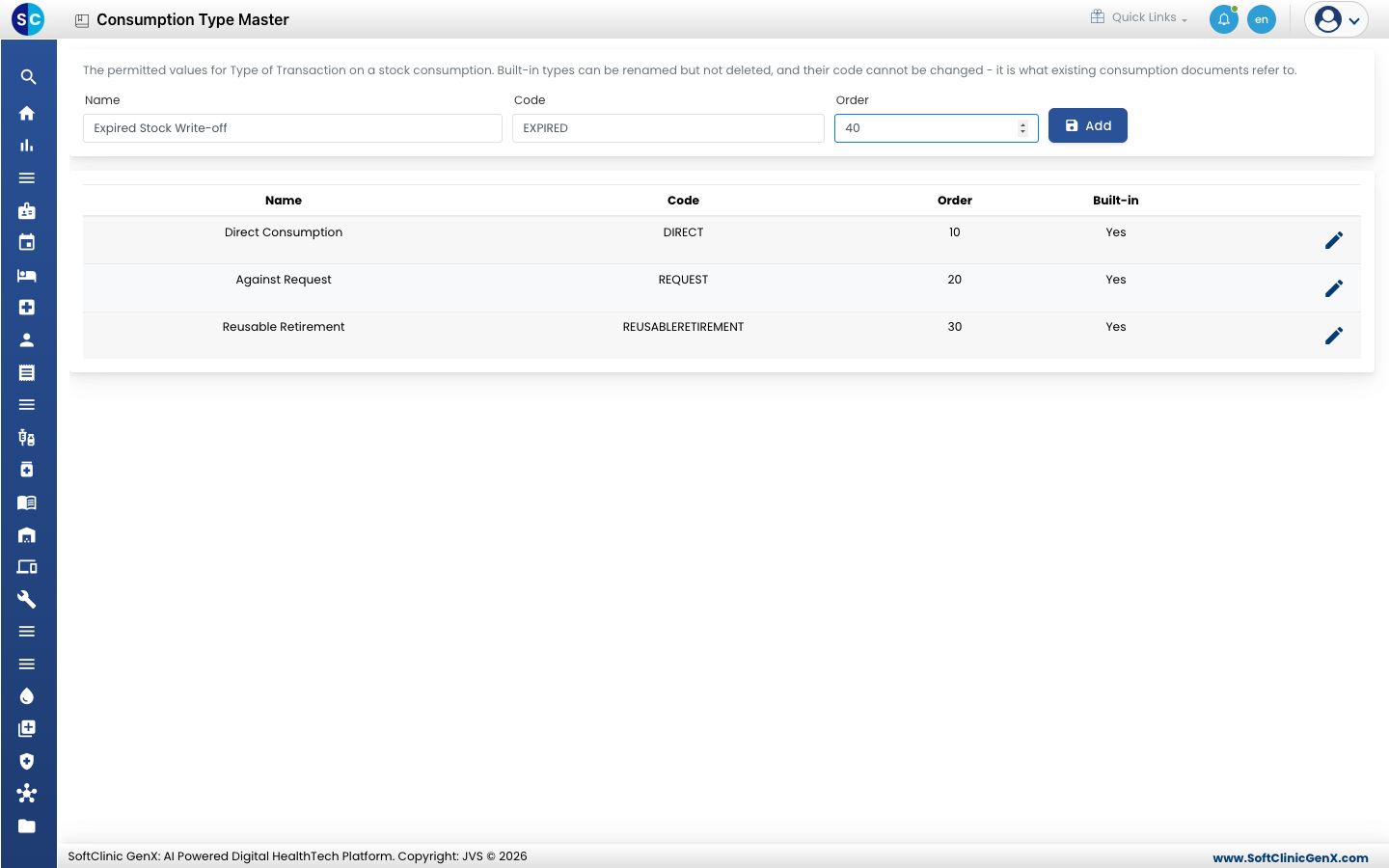The height and width of the screenshot is (868, 1389).
Task: Click into the Name input field
Action: (292, 128)
